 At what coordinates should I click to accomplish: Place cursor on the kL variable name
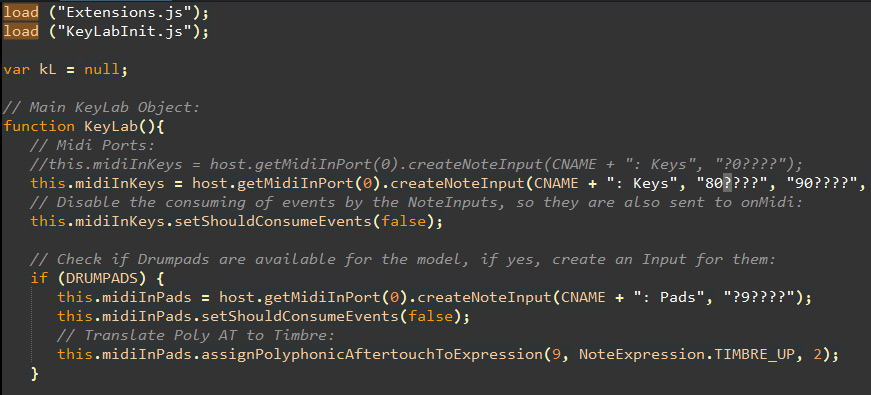click(48, 70)
